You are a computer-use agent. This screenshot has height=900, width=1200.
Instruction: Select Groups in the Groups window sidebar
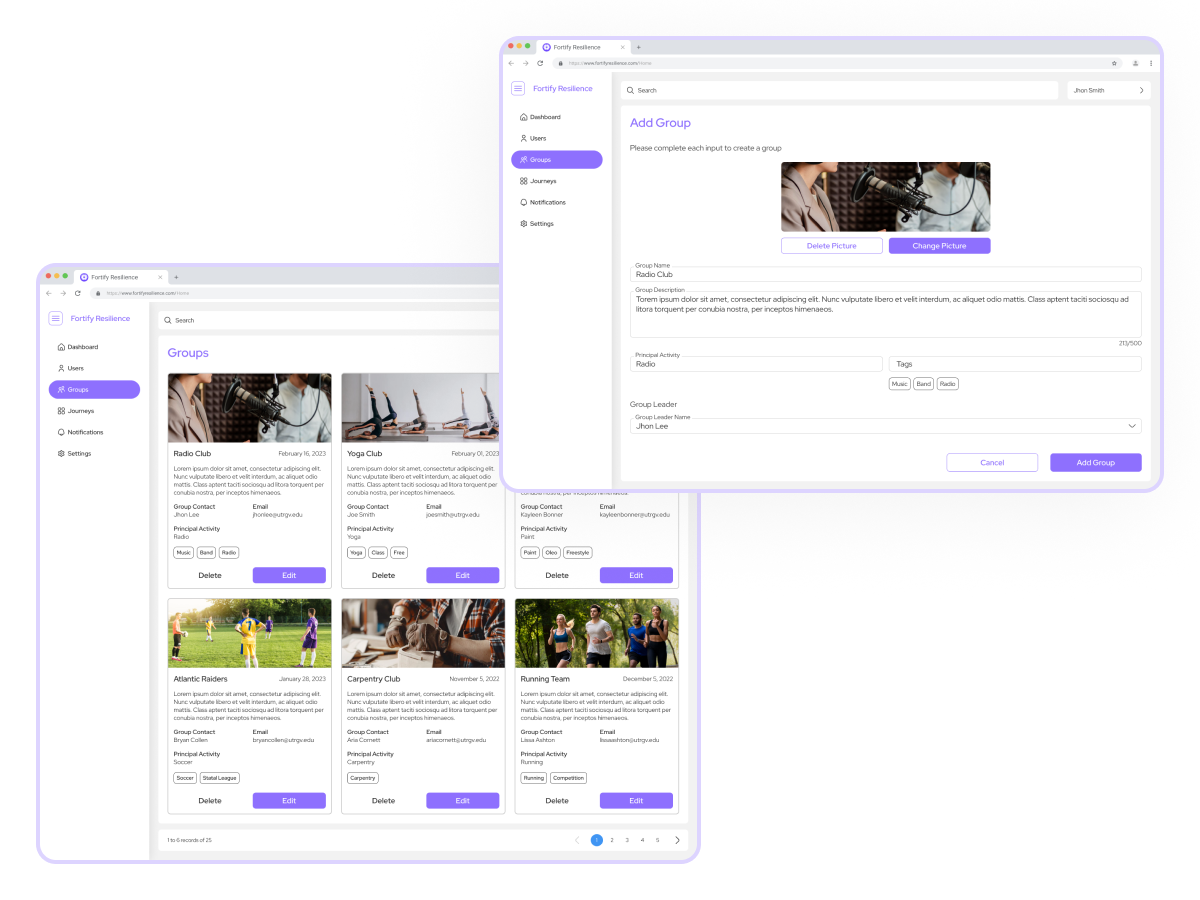pos(94,390)
